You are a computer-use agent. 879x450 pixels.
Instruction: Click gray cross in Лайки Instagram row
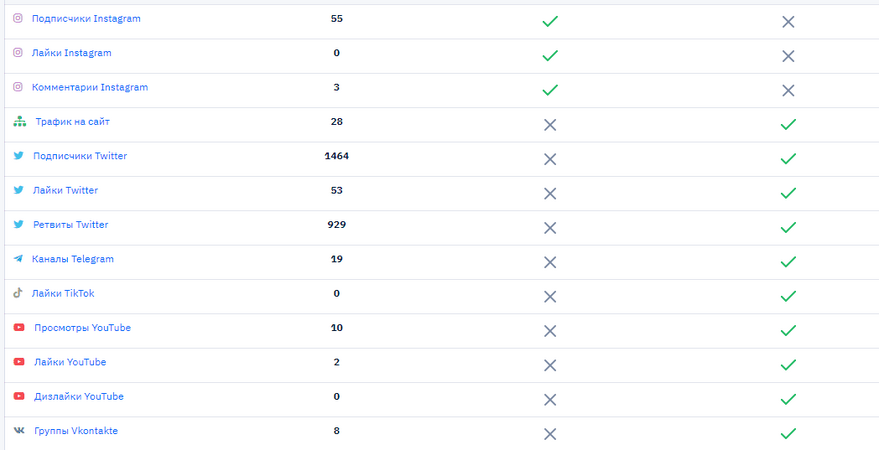pyautogui.click(x=788, y=56)
